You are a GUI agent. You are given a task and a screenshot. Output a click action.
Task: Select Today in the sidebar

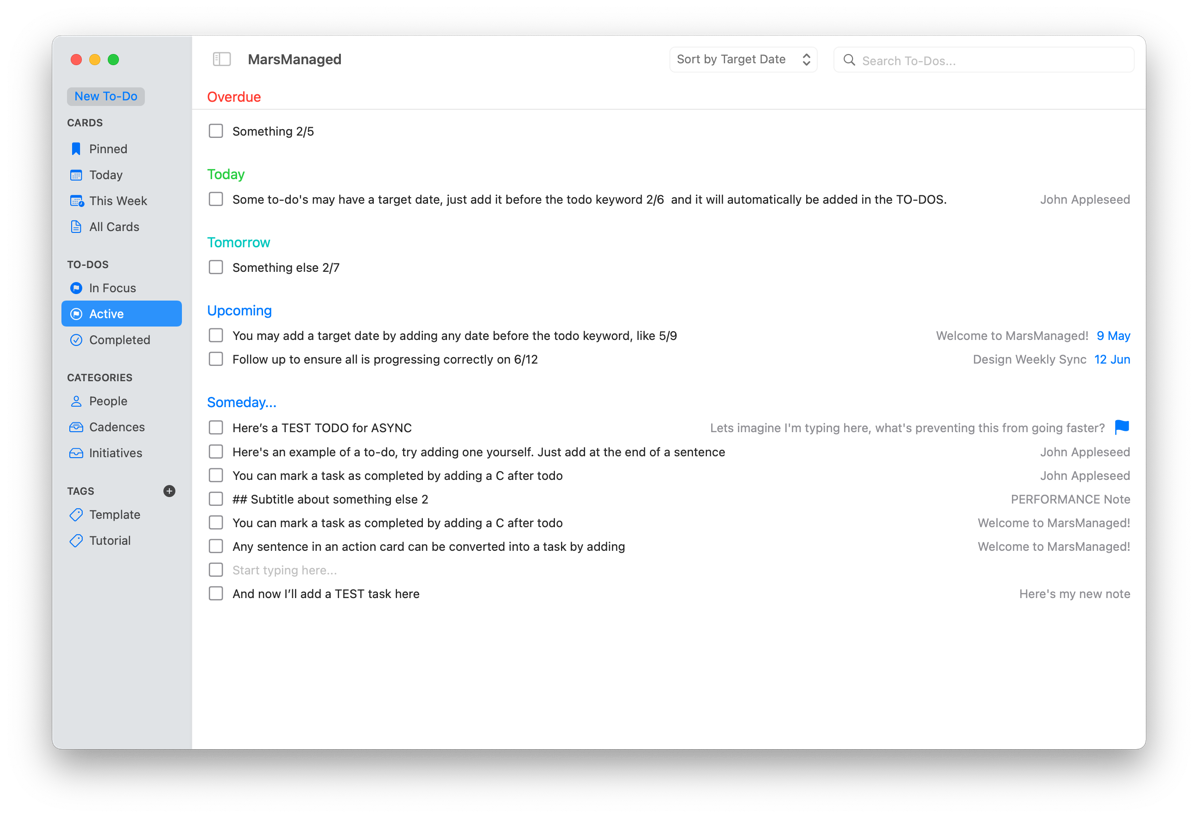(x=121, y=175)
